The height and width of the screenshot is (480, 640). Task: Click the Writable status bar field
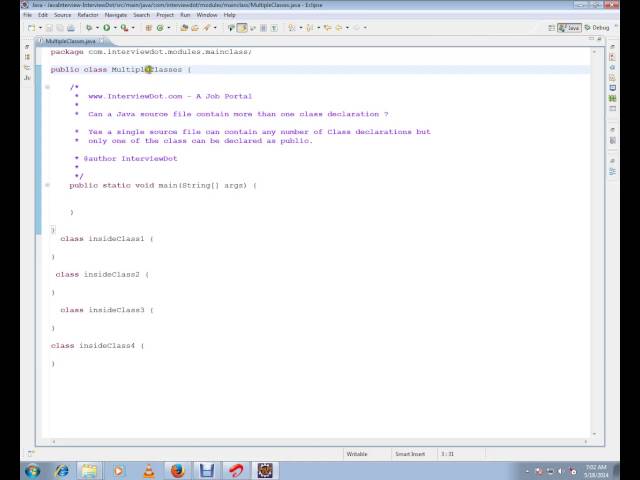coord(357,454)
